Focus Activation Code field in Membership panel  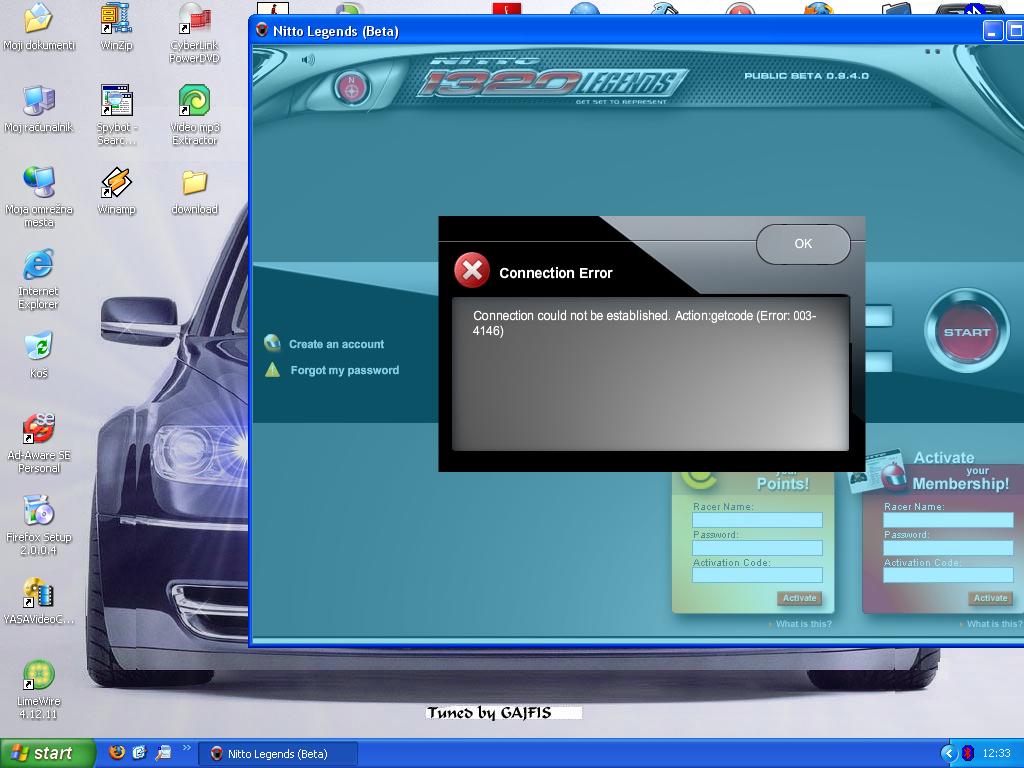click(x=948, y=575)
